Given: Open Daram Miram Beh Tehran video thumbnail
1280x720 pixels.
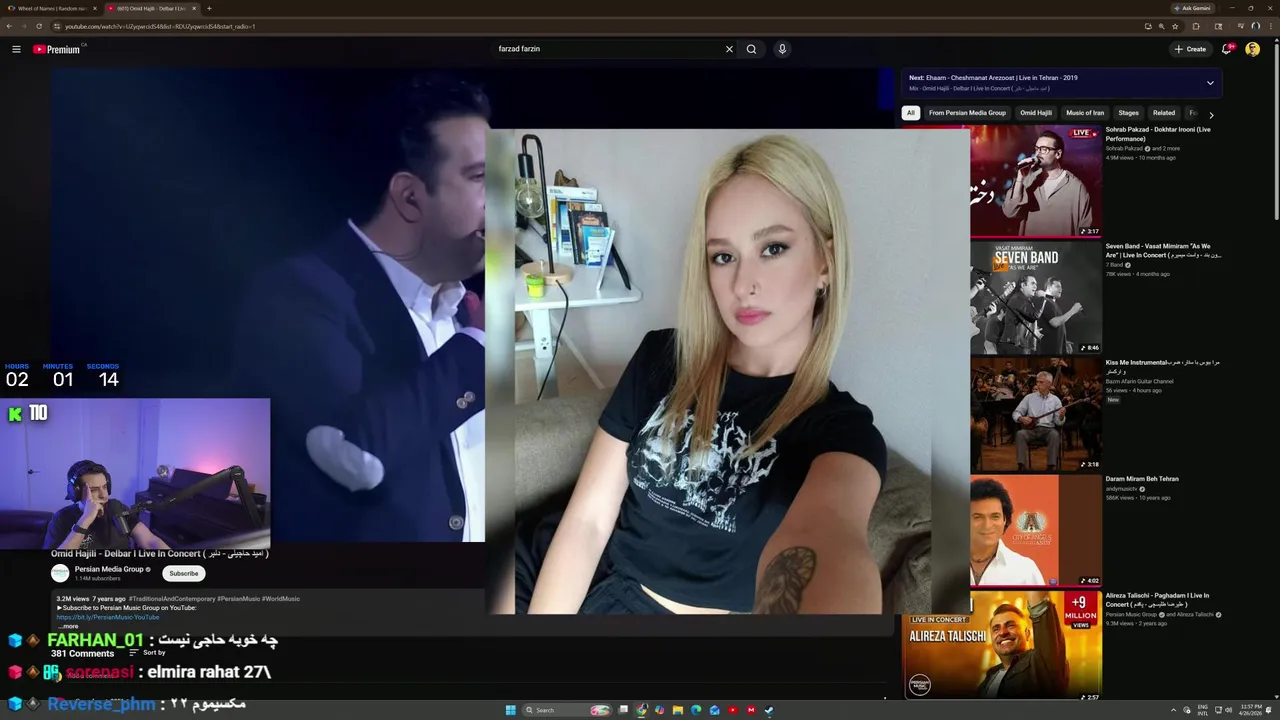Looking at the screenshot, I should [x=1036, y=530].
